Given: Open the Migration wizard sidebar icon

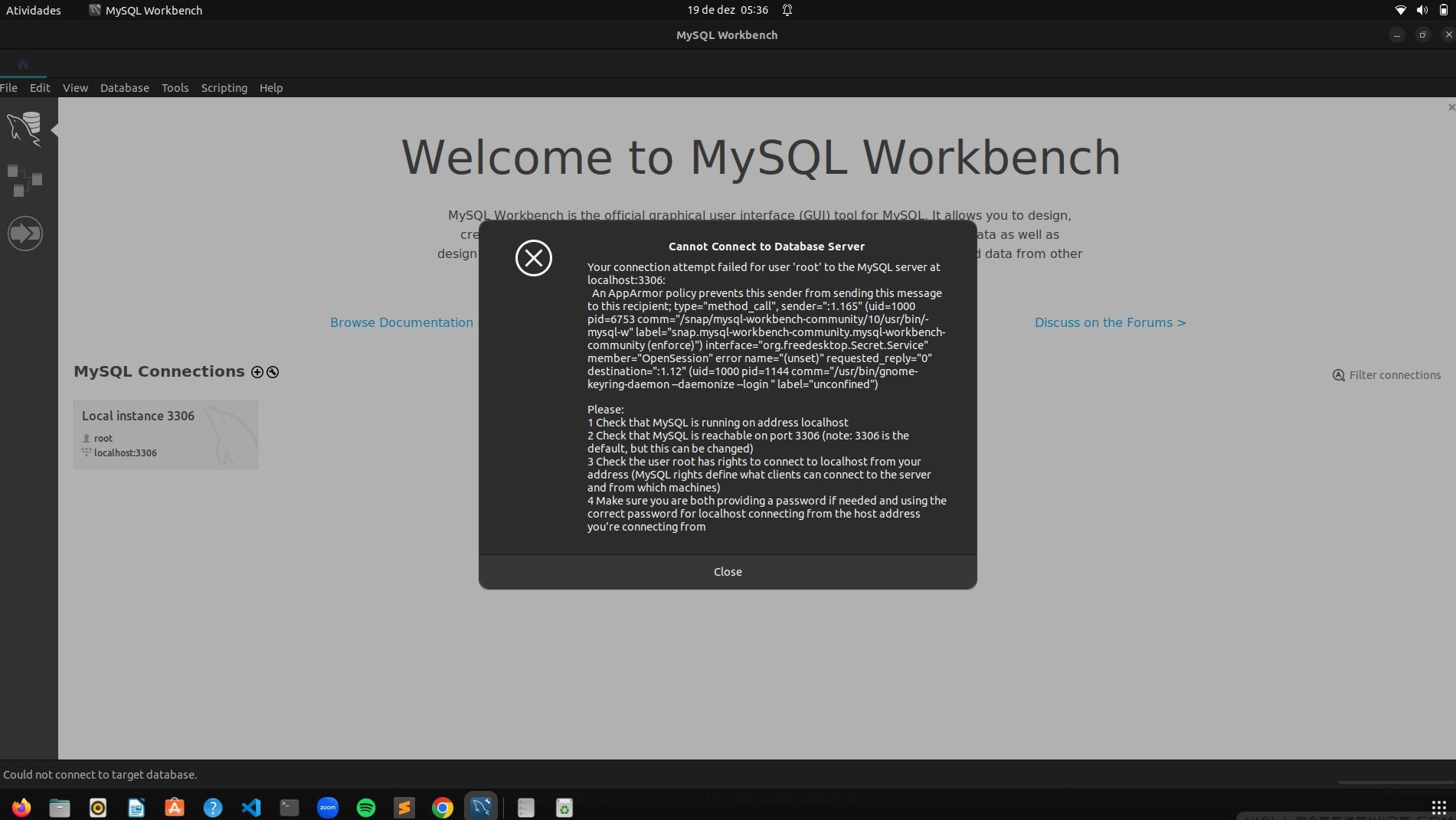Looking at the screenshot, I should click(x=25, y=234).
